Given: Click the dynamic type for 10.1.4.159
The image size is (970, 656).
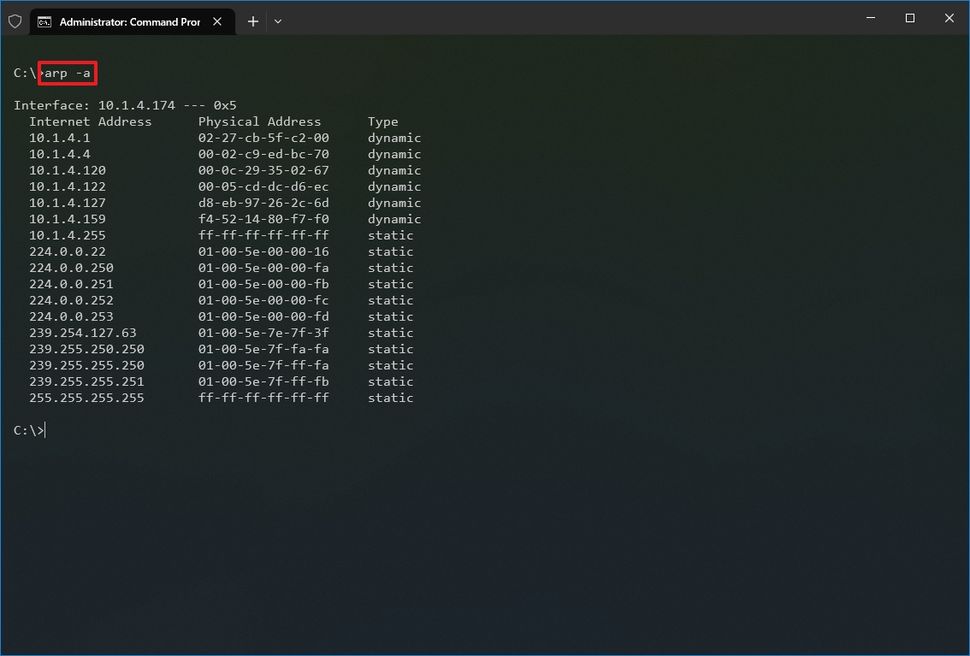Looking at the screenshot, I should (394, 219).
